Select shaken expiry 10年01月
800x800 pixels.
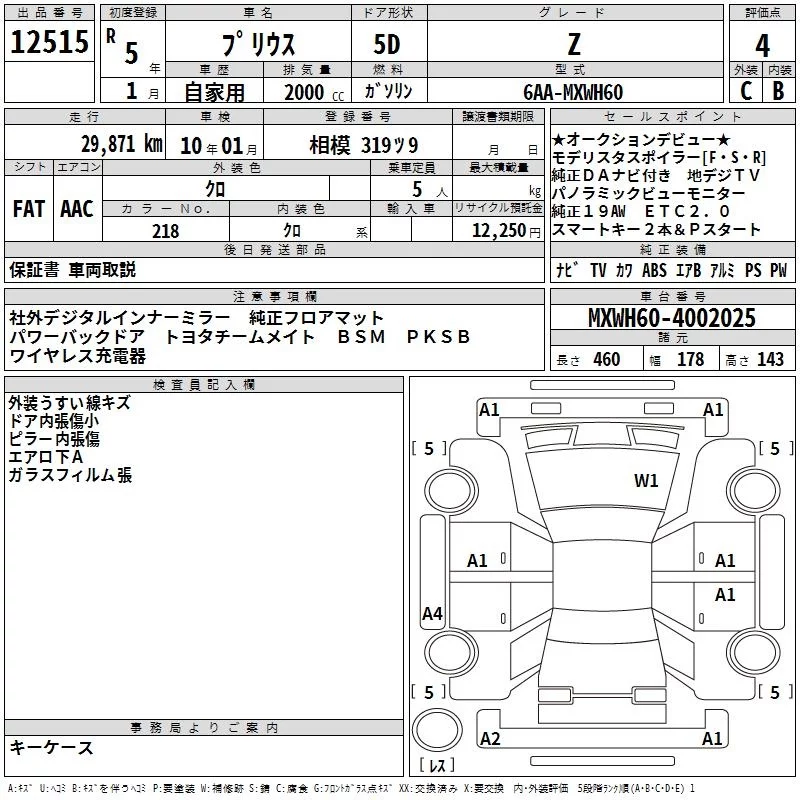(219, 146)
